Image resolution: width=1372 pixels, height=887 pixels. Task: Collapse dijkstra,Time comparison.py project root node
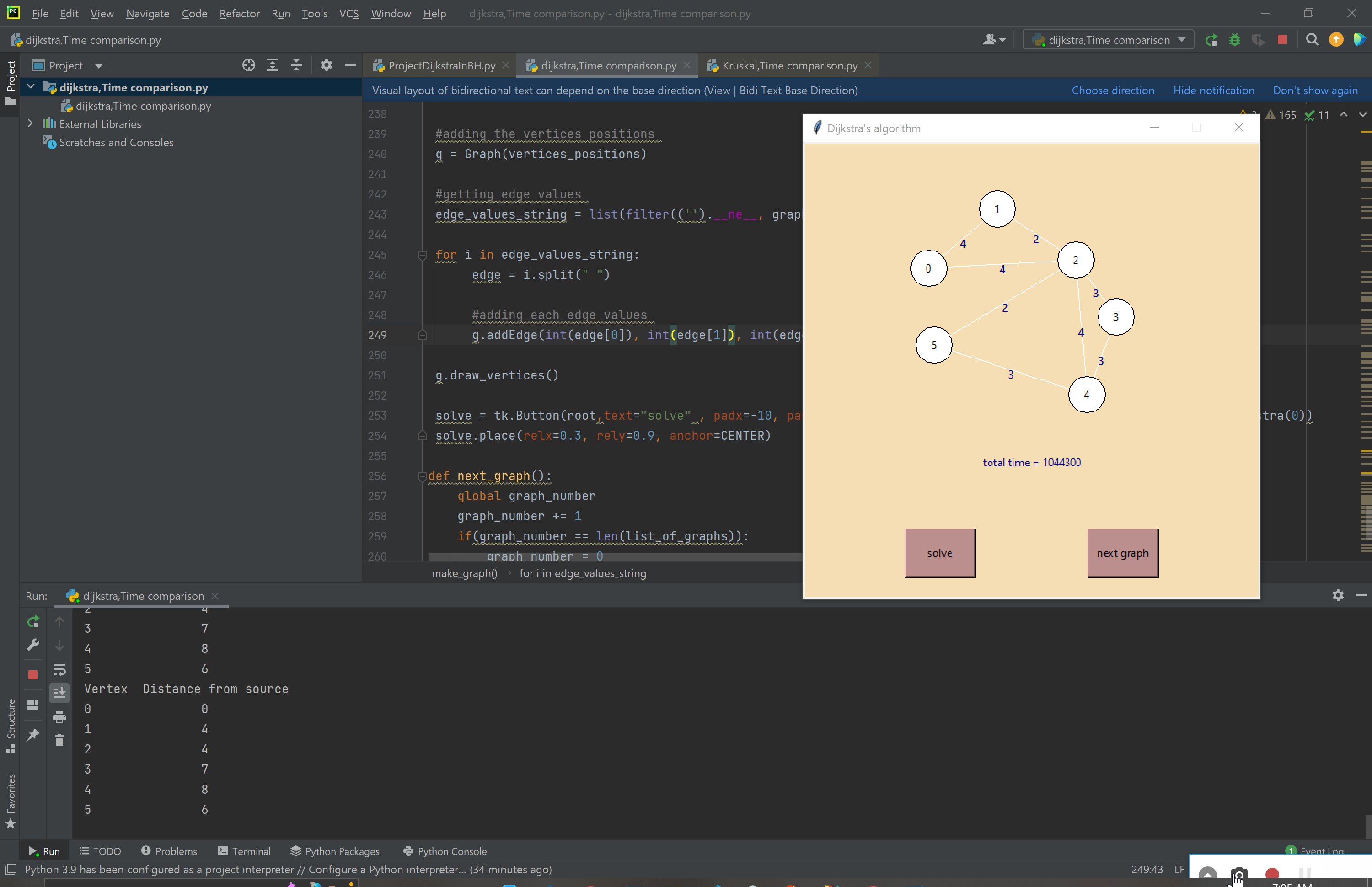tap(31, 87)
